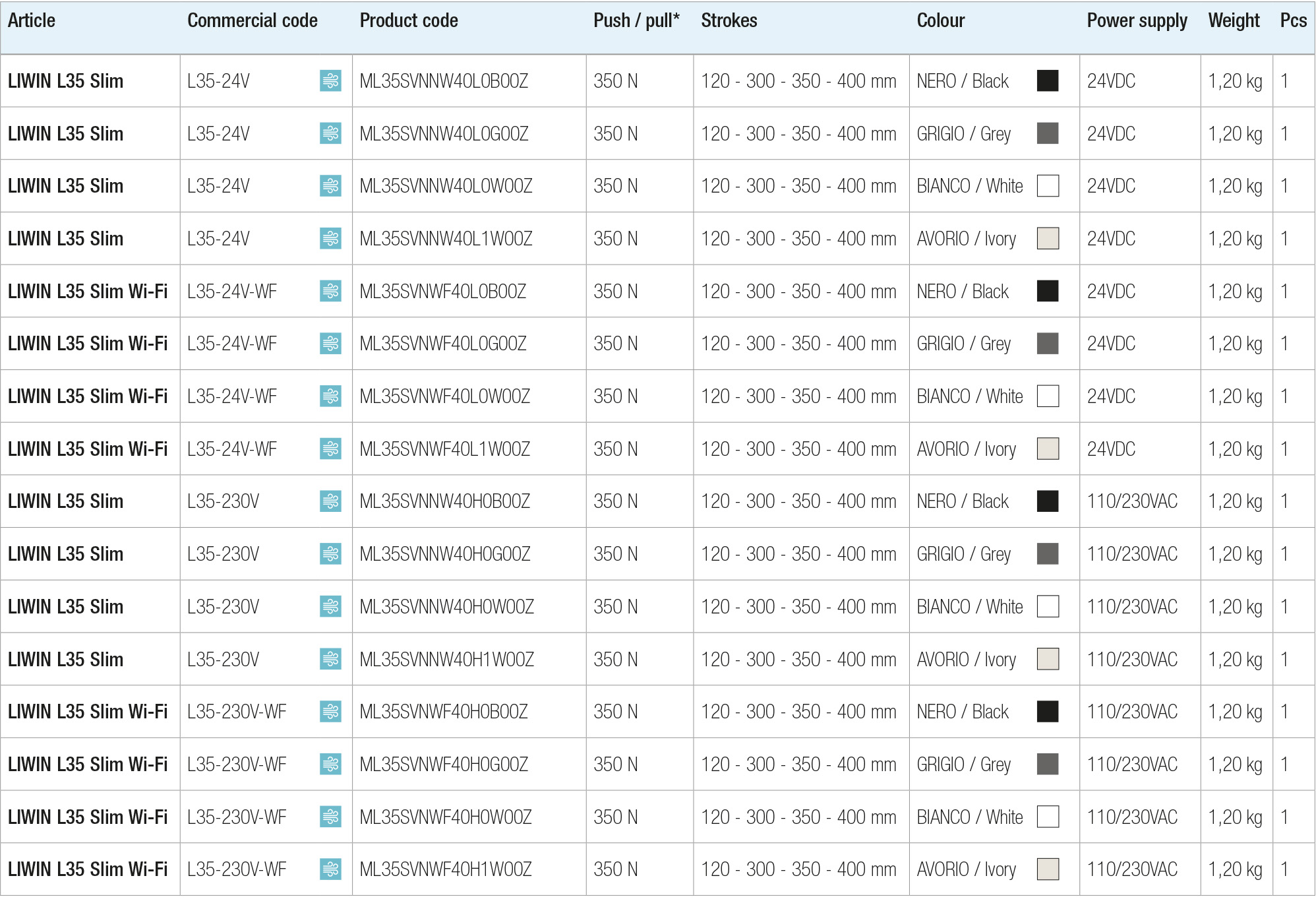This screenshot has height=909, width=1316.
Task: Click ventilation icon in ML35SVNNW40H0G00Z row
Action: [x=330, y=553]
